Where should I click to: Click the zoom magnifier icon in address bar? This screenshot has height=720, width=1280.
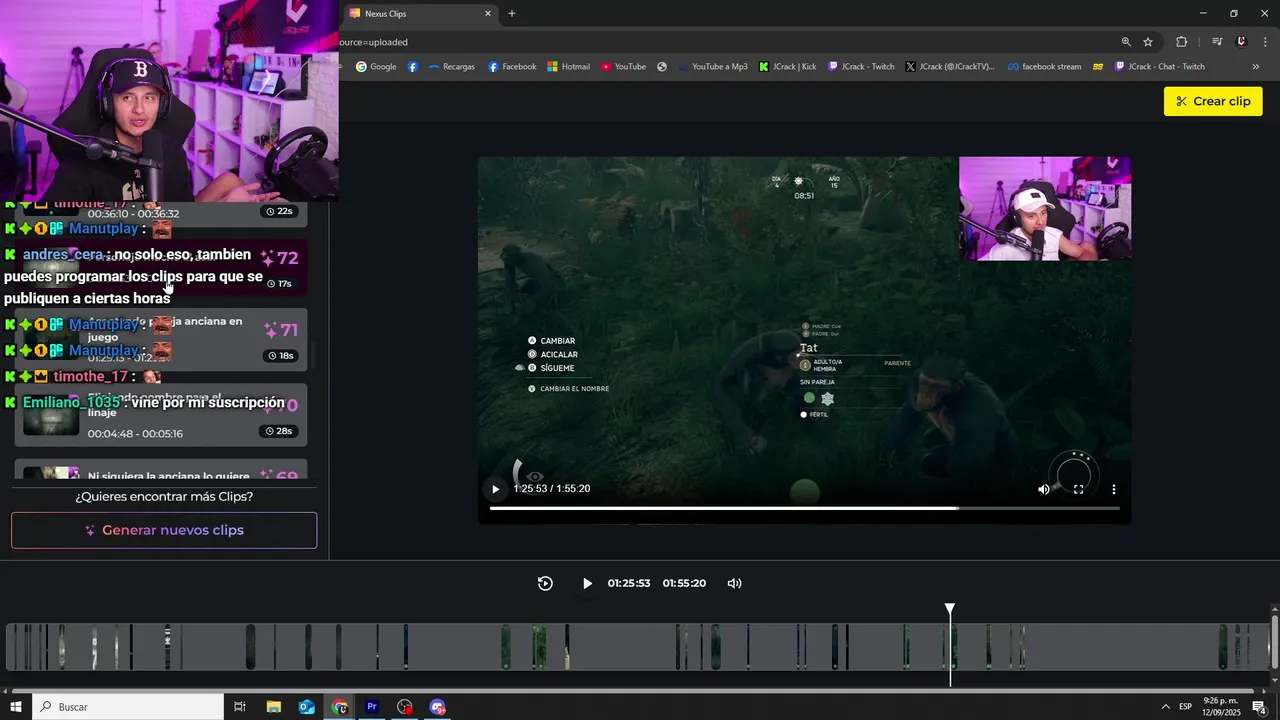[1126, 42]
